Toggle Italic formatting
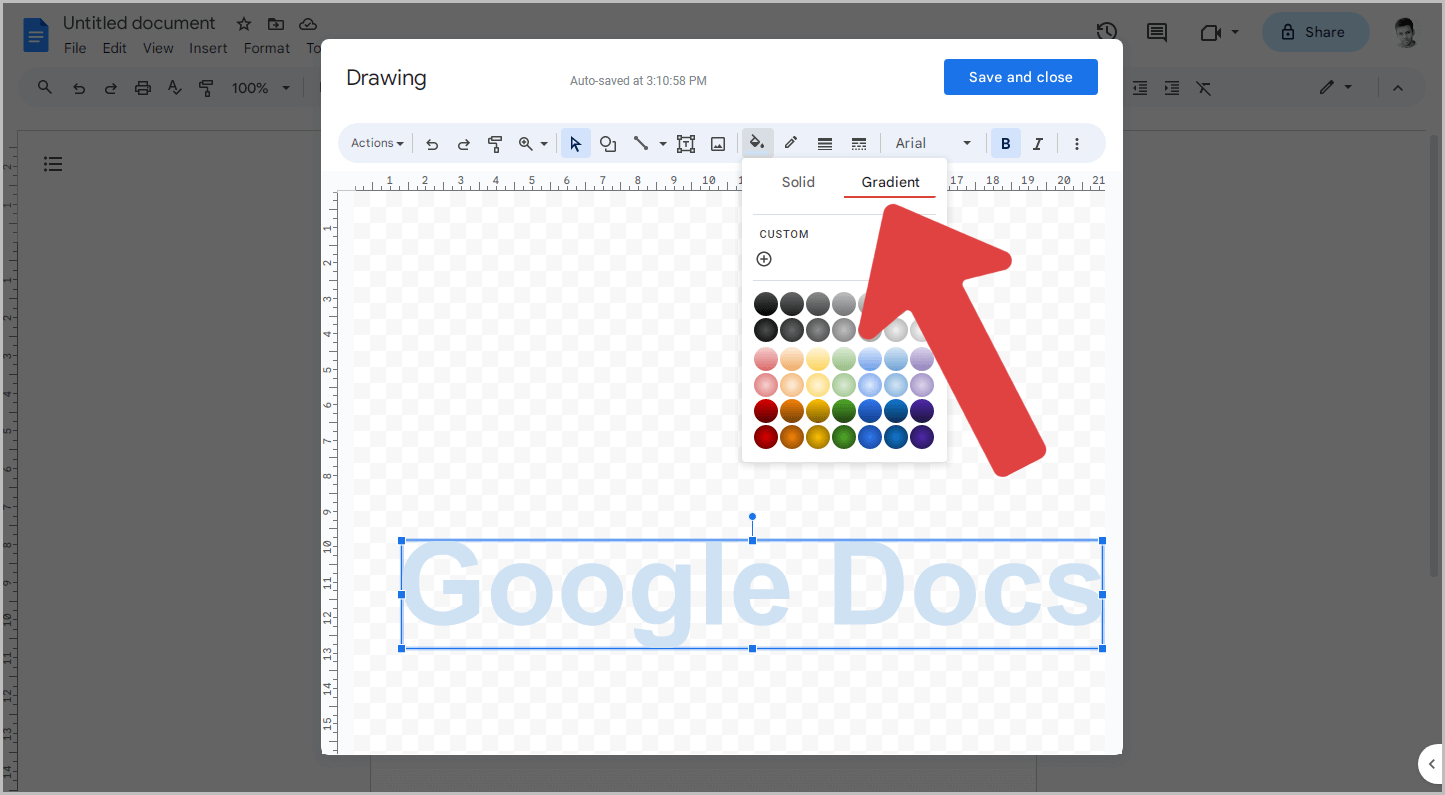Image resolution: width=1445 pixels, height=795 pixels. point(1038,144)
